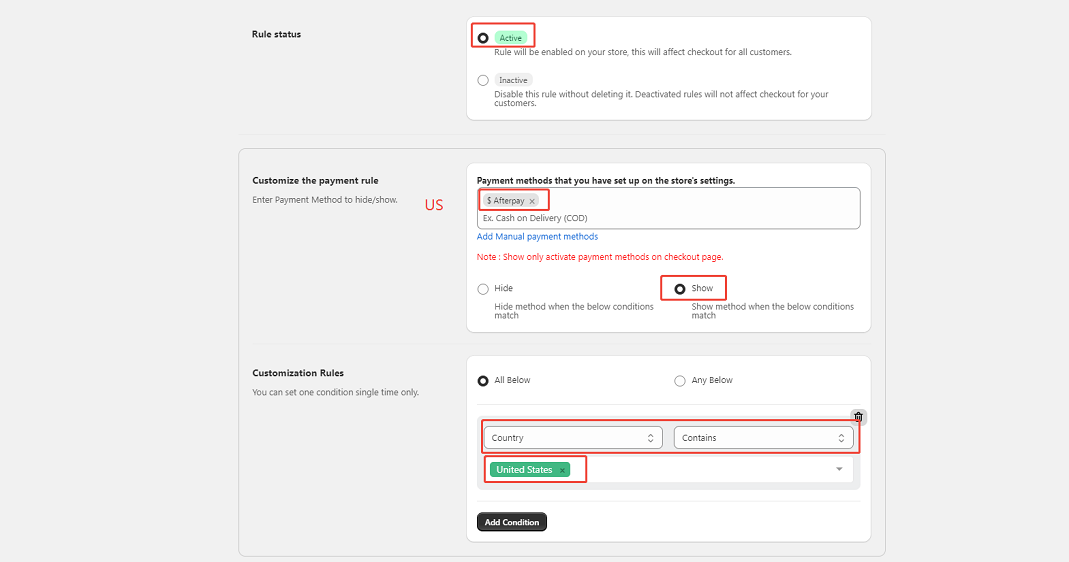Delete the condition with the trash icon
This screenshot has height=562, width=1069.
click(858, 417)
